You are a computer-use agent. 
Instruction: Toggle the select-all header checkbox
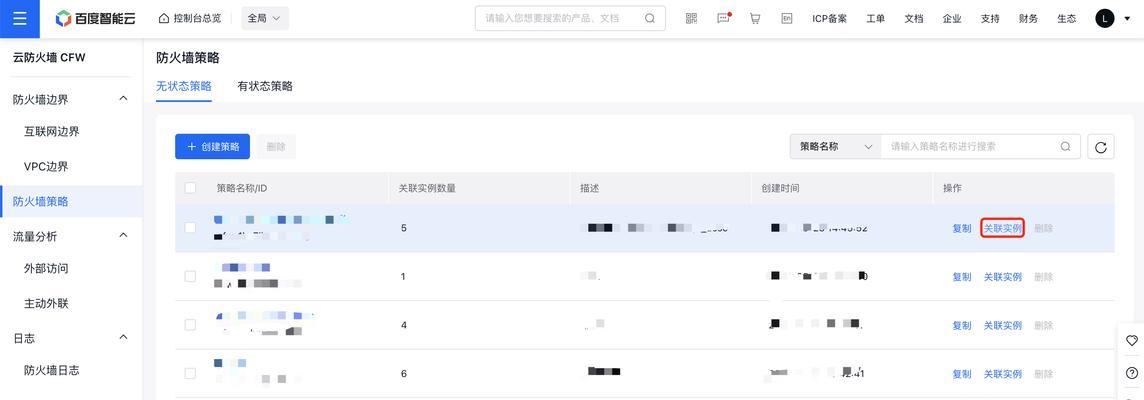click(190, 188)
